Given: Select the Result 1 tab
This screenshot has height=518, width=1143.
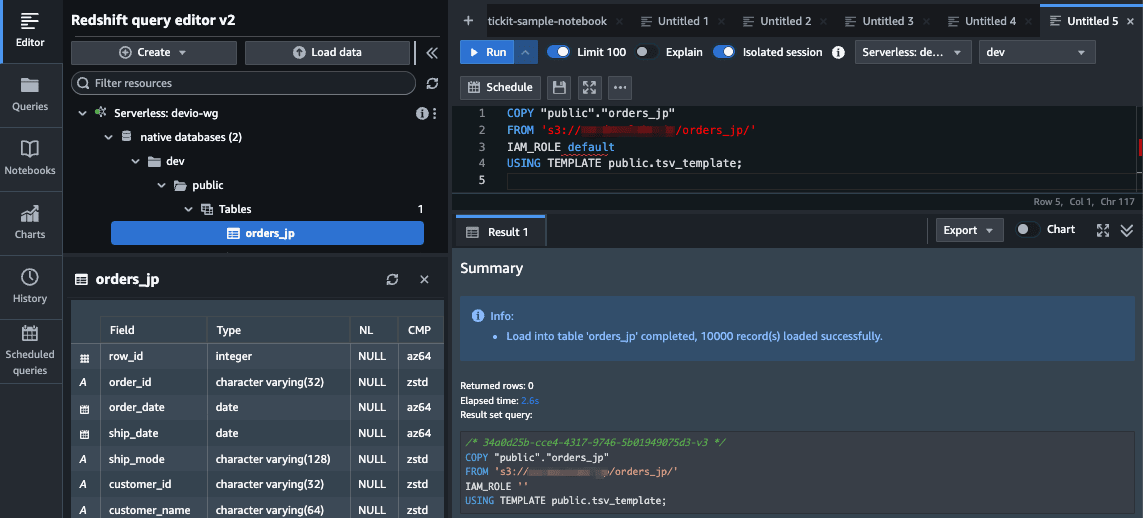Looking at the screenshot, I should point(500,232).
